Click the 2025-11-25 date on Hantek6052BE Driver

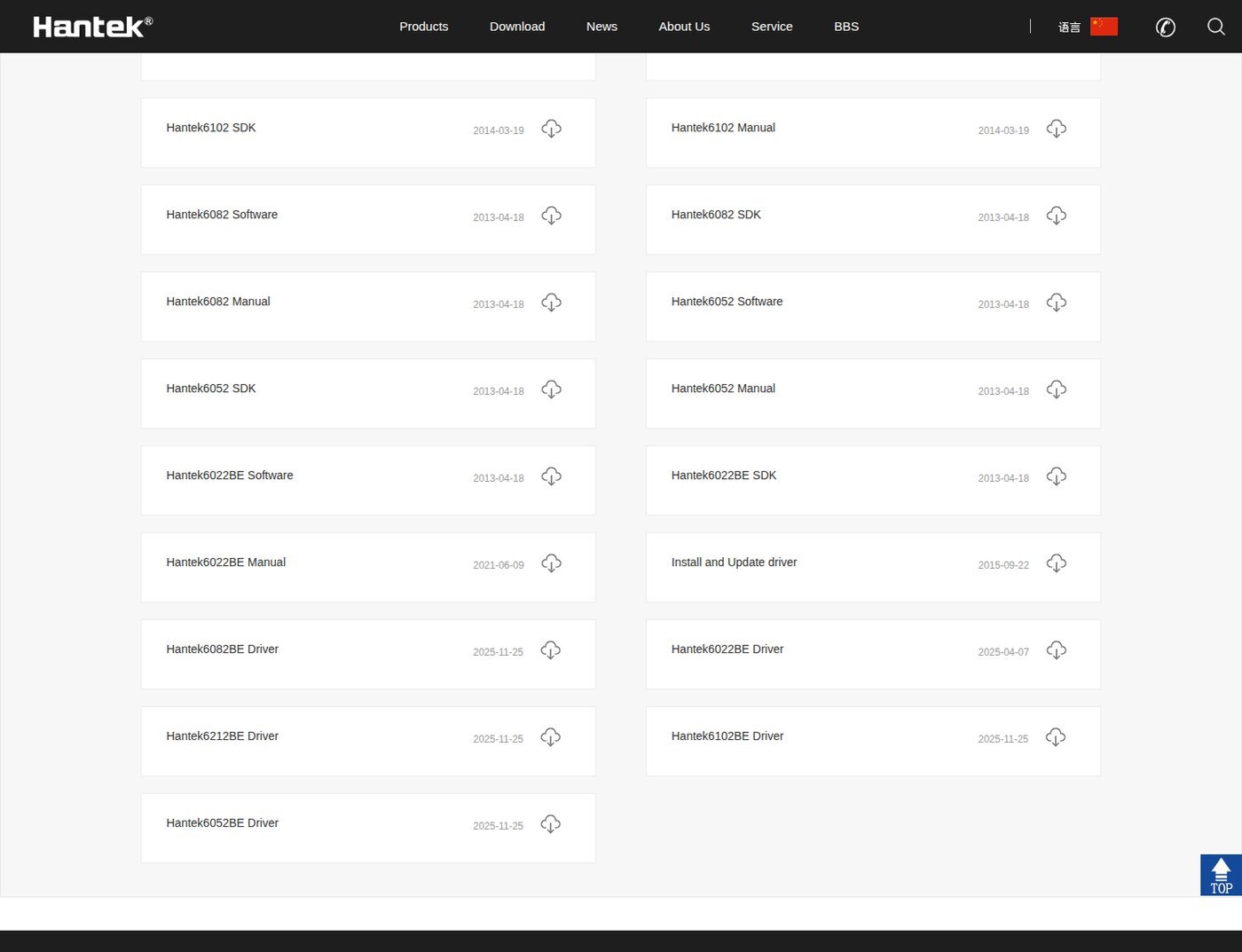[x=498, y=826]
